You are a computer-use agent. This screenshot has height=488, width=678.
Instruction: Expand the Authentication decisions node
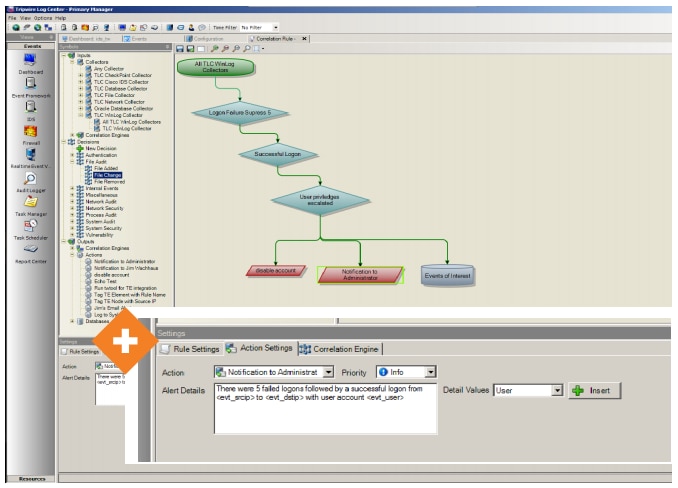(x=72, y=155)
